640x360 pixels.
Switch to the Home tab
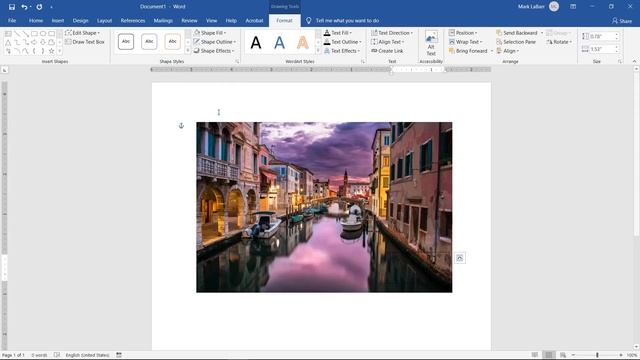(x=36, y=20)
